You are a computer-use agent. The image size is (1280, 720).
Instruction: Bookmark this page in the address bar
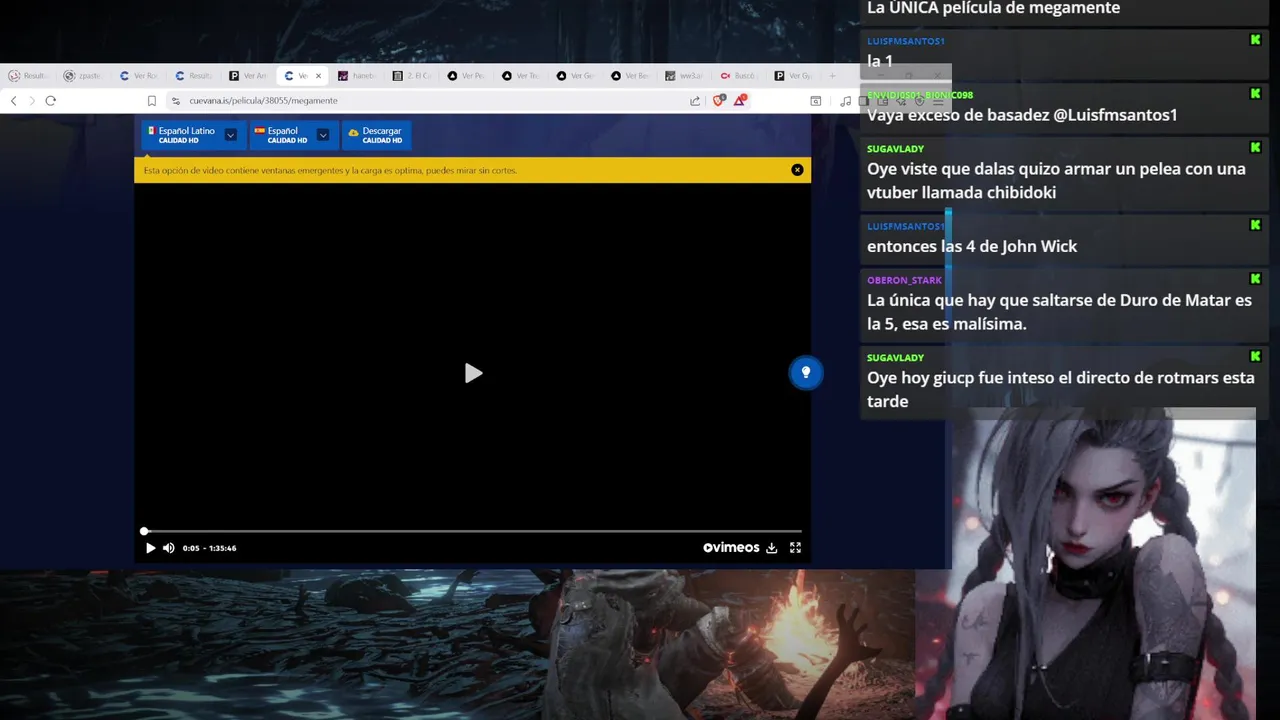pyautogui.click(x=152, y=100)
